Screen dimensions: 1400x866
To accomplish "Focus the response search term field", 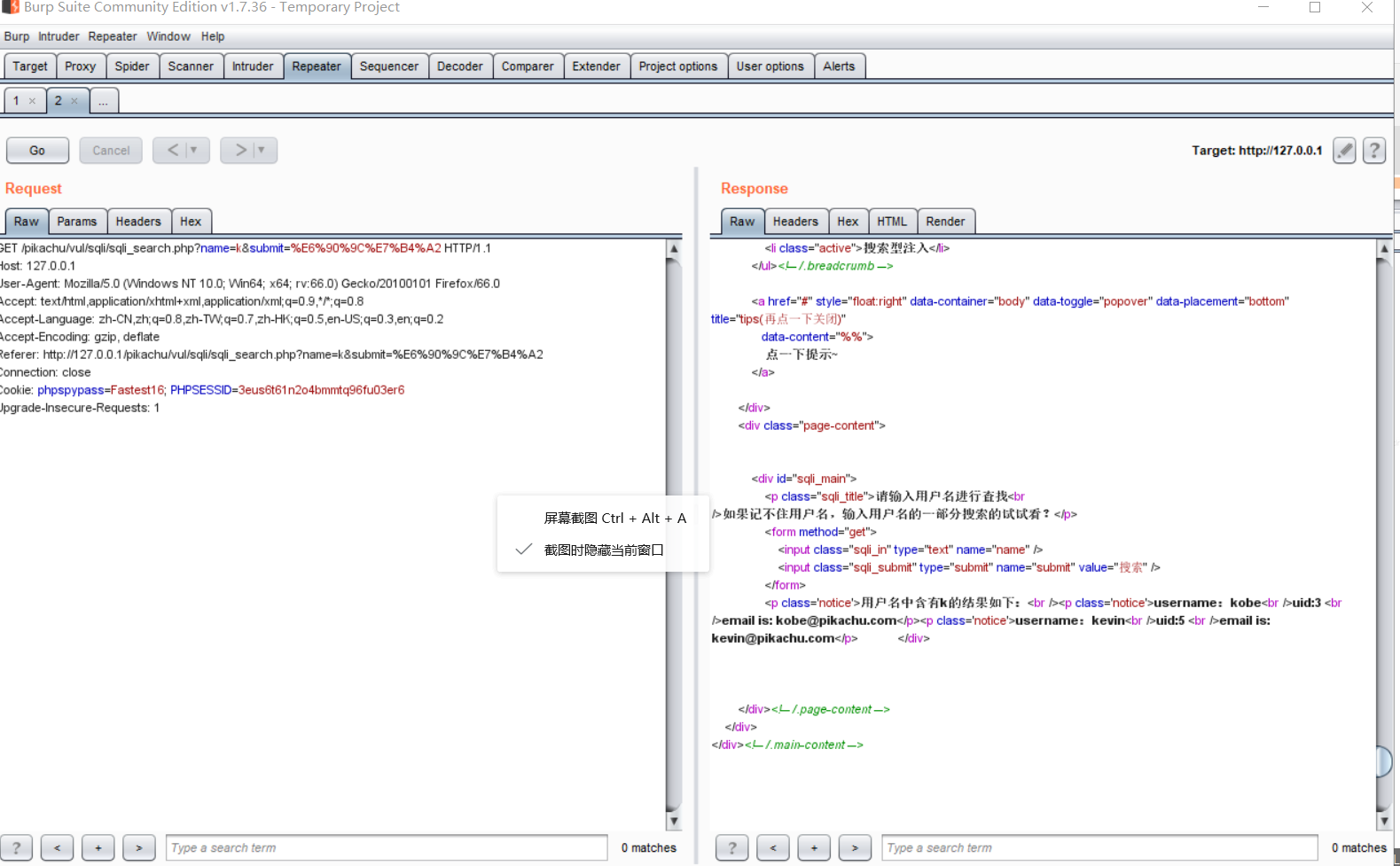I will click(1099, 848).
